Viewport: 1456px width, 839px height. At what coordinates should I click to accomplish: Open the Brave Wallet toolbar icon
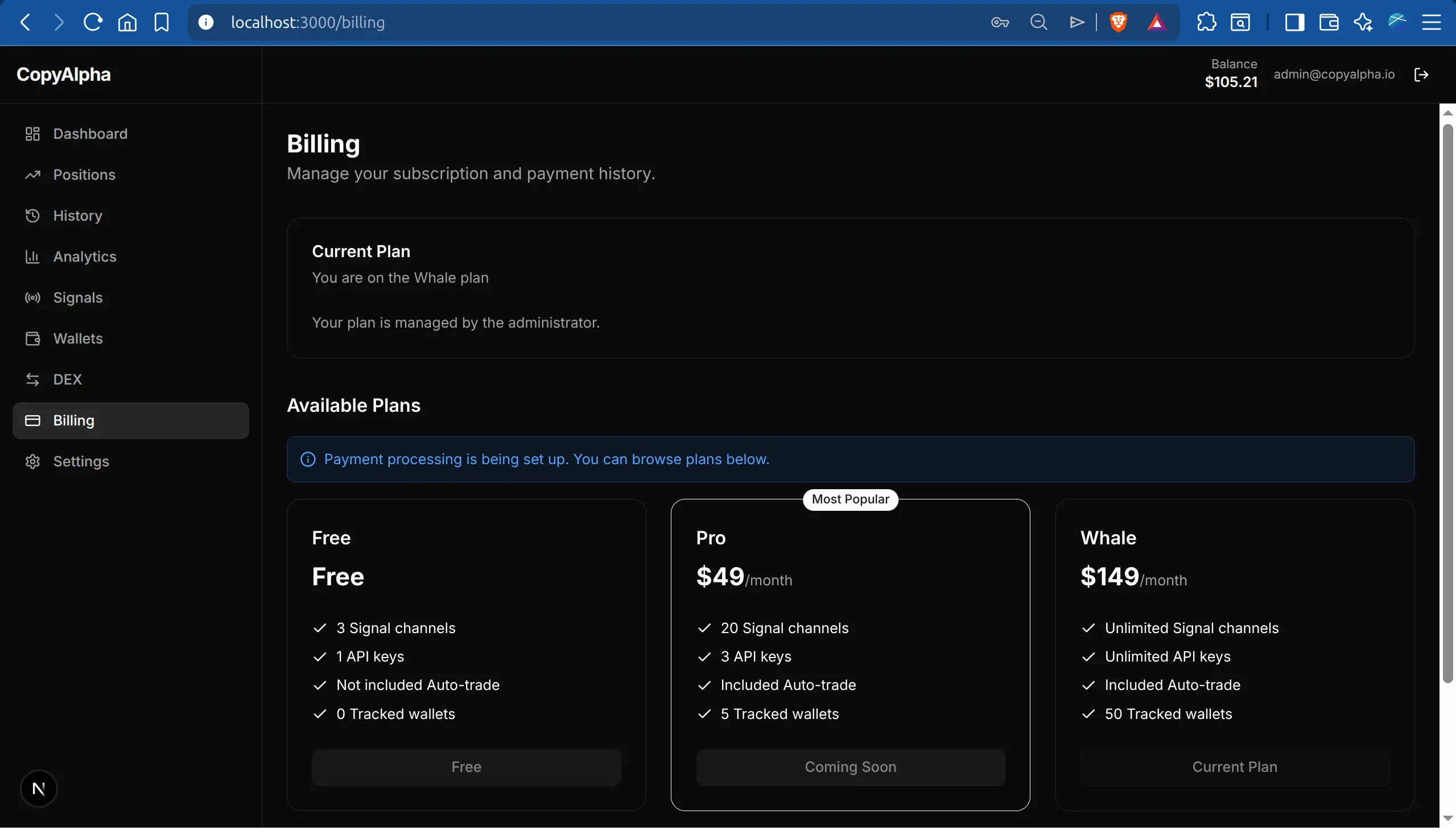1327,22
